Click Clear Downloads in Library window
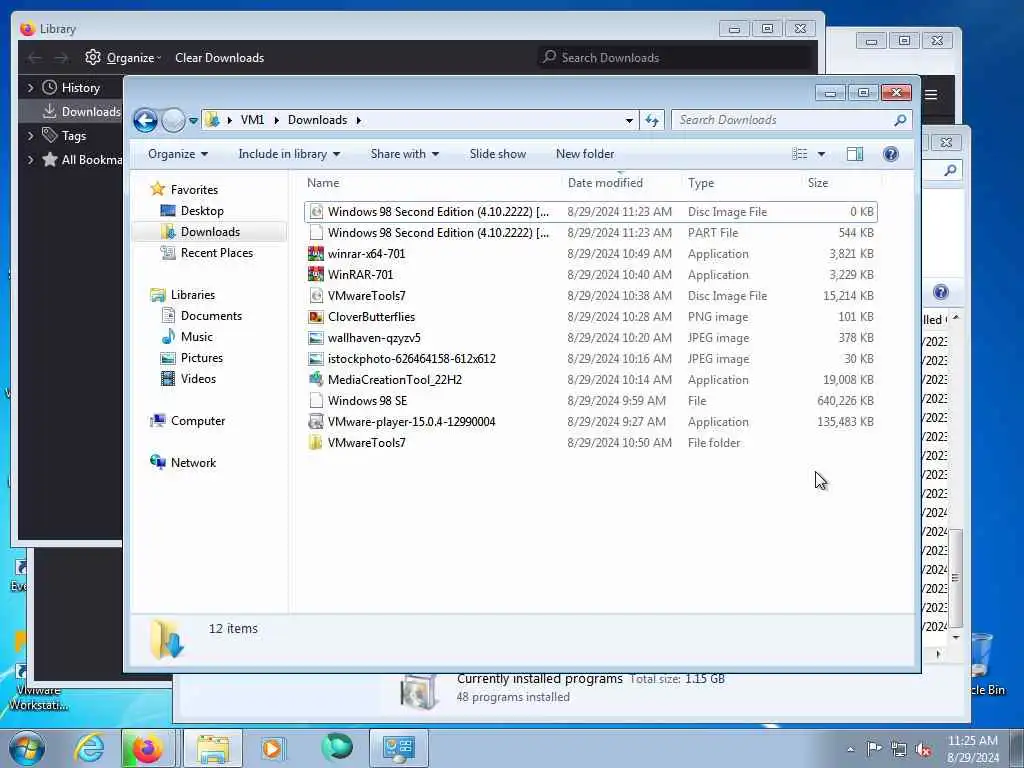The image size is (1024, 768). [219, 57]
